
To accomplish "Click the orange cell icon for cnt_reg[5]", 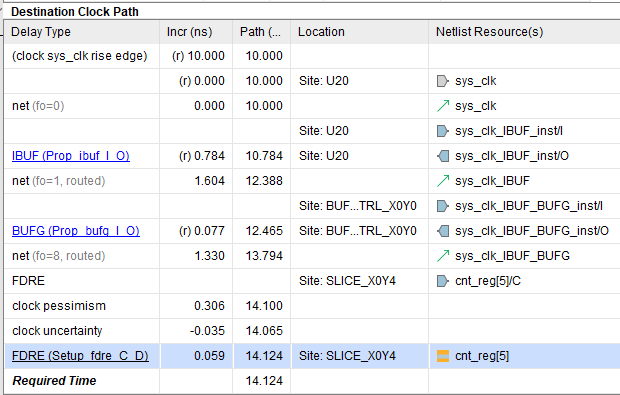I will 443,356.
